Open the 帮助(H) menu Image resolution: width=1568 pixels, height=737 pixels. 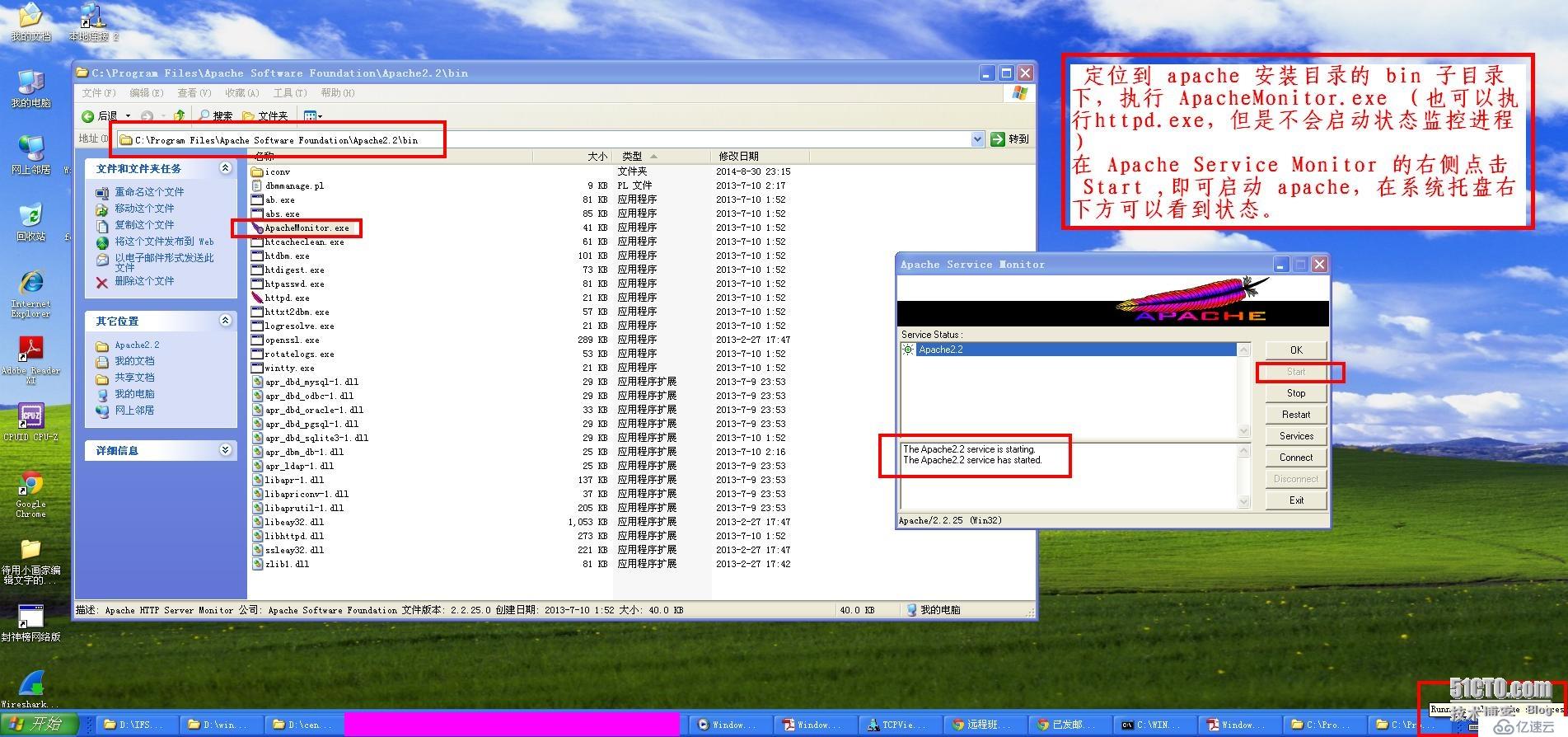(338, 93)
